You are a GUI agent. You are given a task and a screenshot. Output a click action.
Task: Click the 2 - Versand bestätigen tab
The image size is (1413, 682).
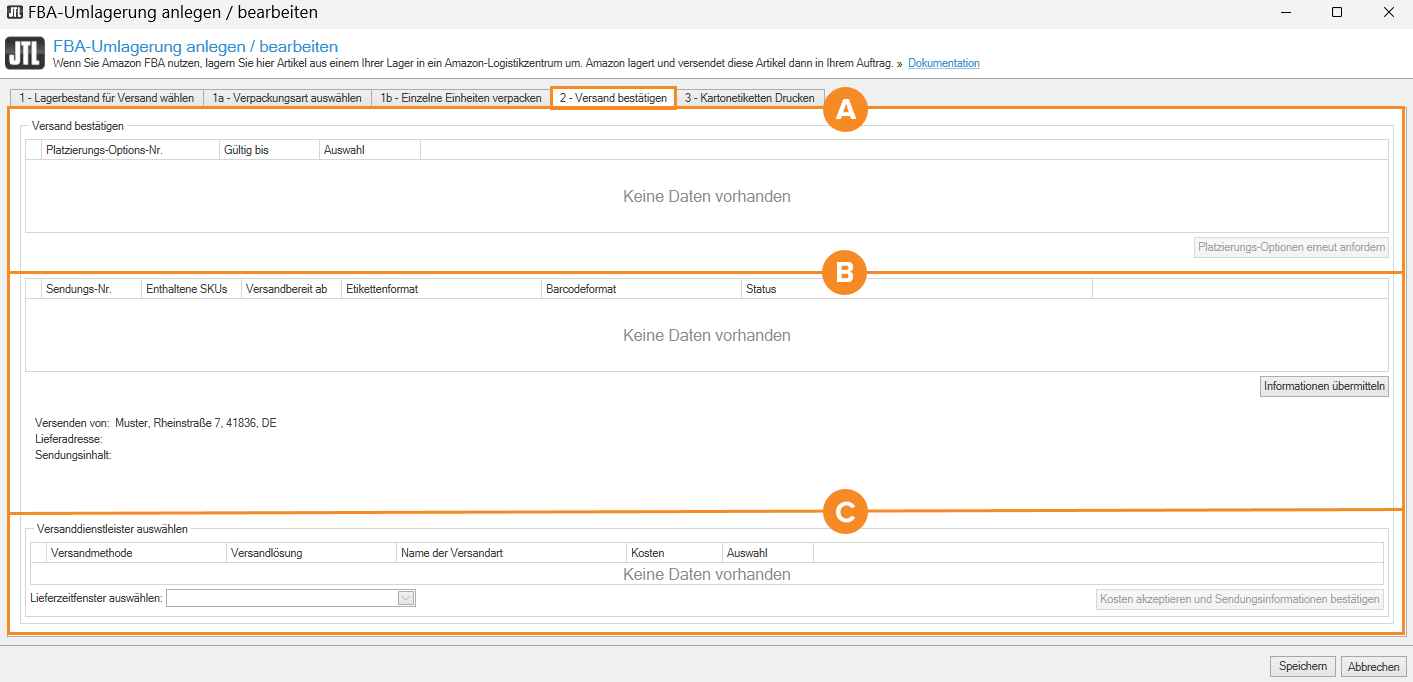tap(613, 98)
